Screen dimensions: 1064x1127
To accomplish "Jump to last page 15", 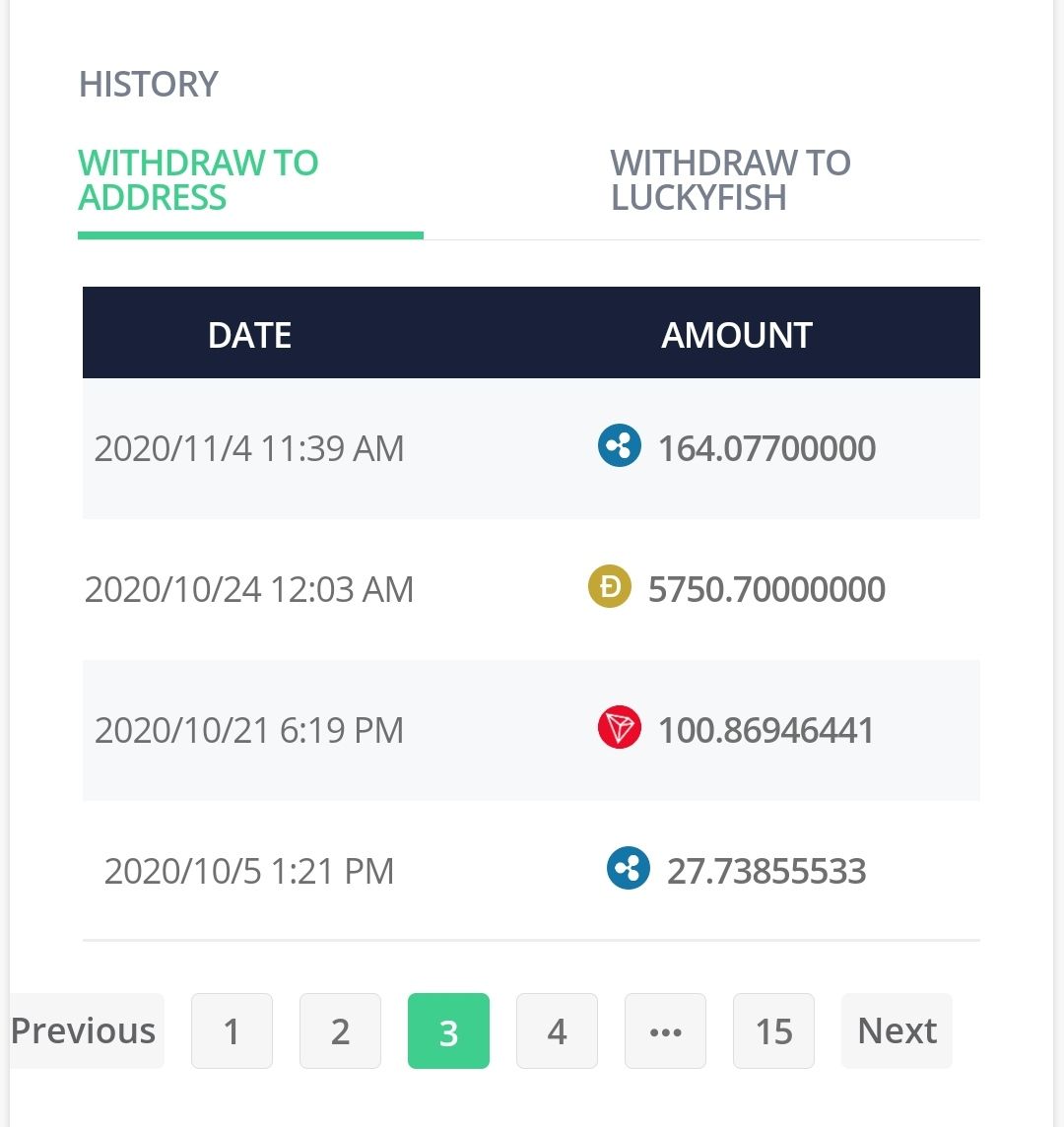I will click(x=773, y=1030).
